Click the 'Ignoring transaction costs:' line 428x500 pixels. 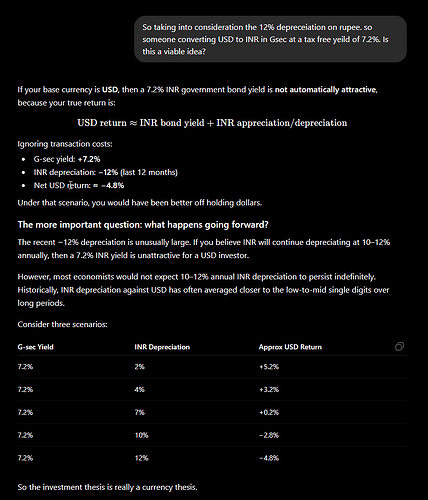(65, 144)
